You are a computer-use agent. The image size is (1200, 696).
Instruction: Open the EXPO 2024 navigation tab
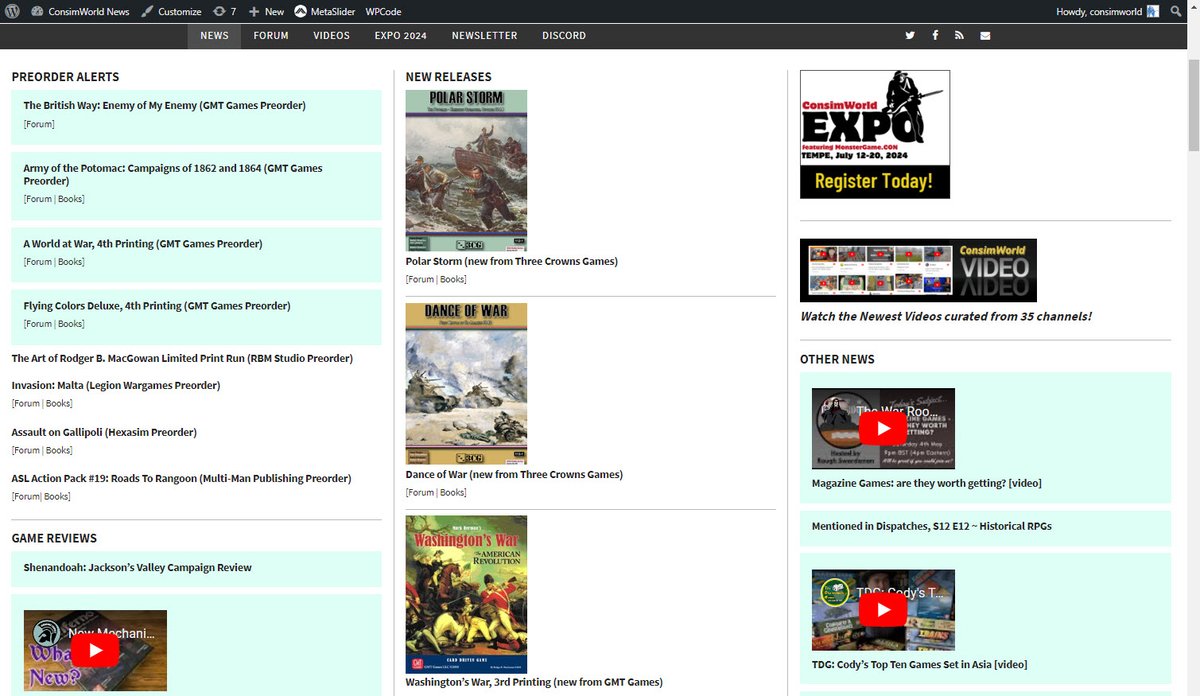pos(401,35)
